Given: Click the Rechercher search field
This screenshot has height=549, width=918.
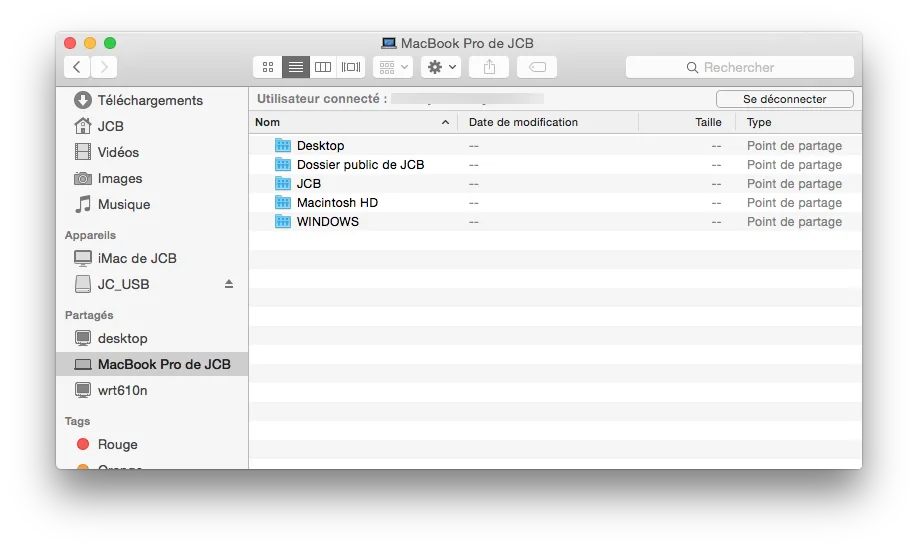Looking at the screenshot, I should 739,67.
